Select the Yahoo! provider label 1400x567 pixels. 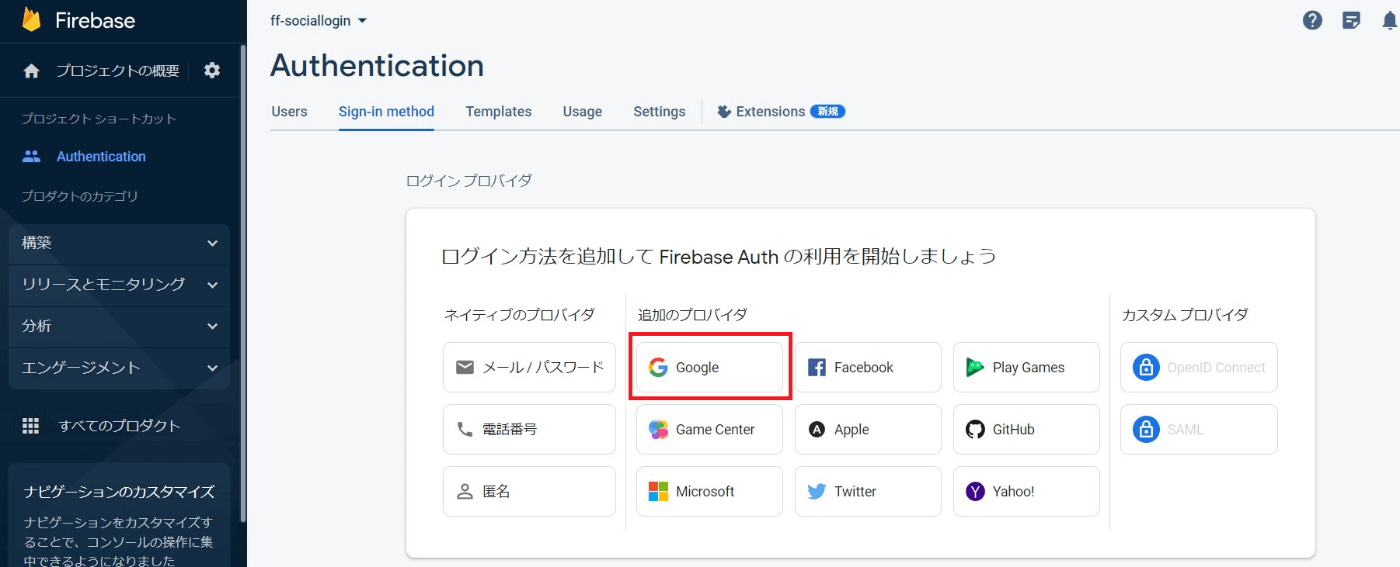[x=1013, y=491]
